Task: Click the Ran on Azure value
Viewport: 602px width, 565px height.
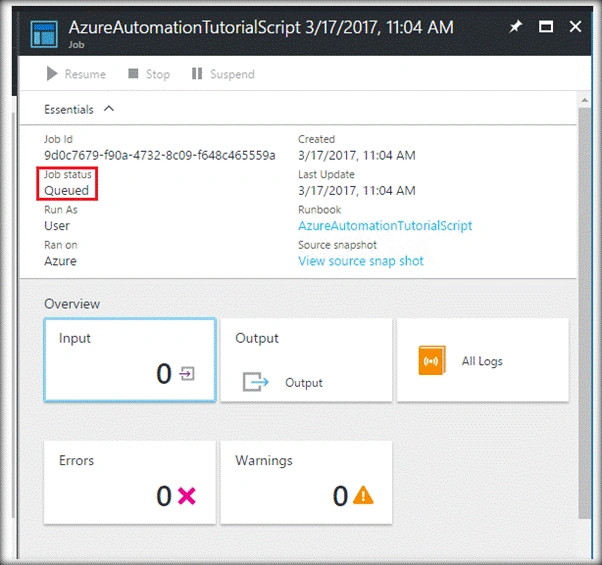Action: 60,261
